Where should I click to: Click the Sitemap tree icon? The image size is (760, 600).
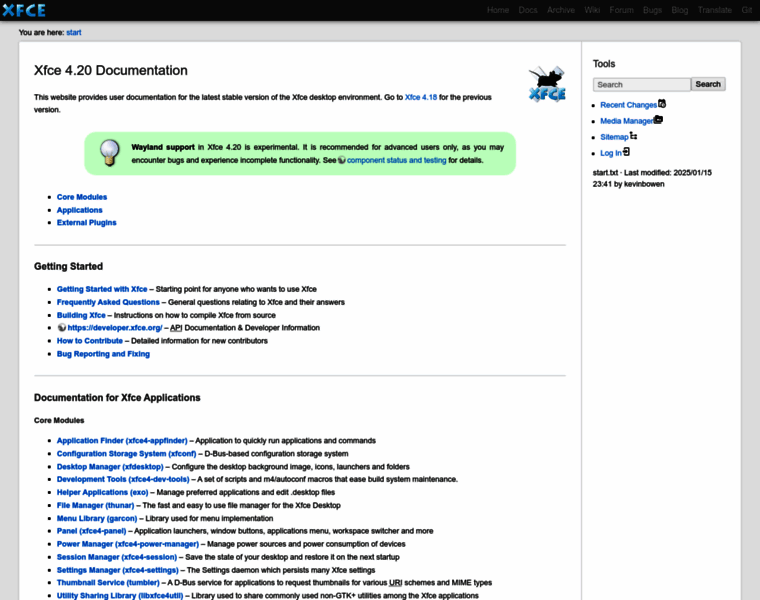[x=633, y=136]
